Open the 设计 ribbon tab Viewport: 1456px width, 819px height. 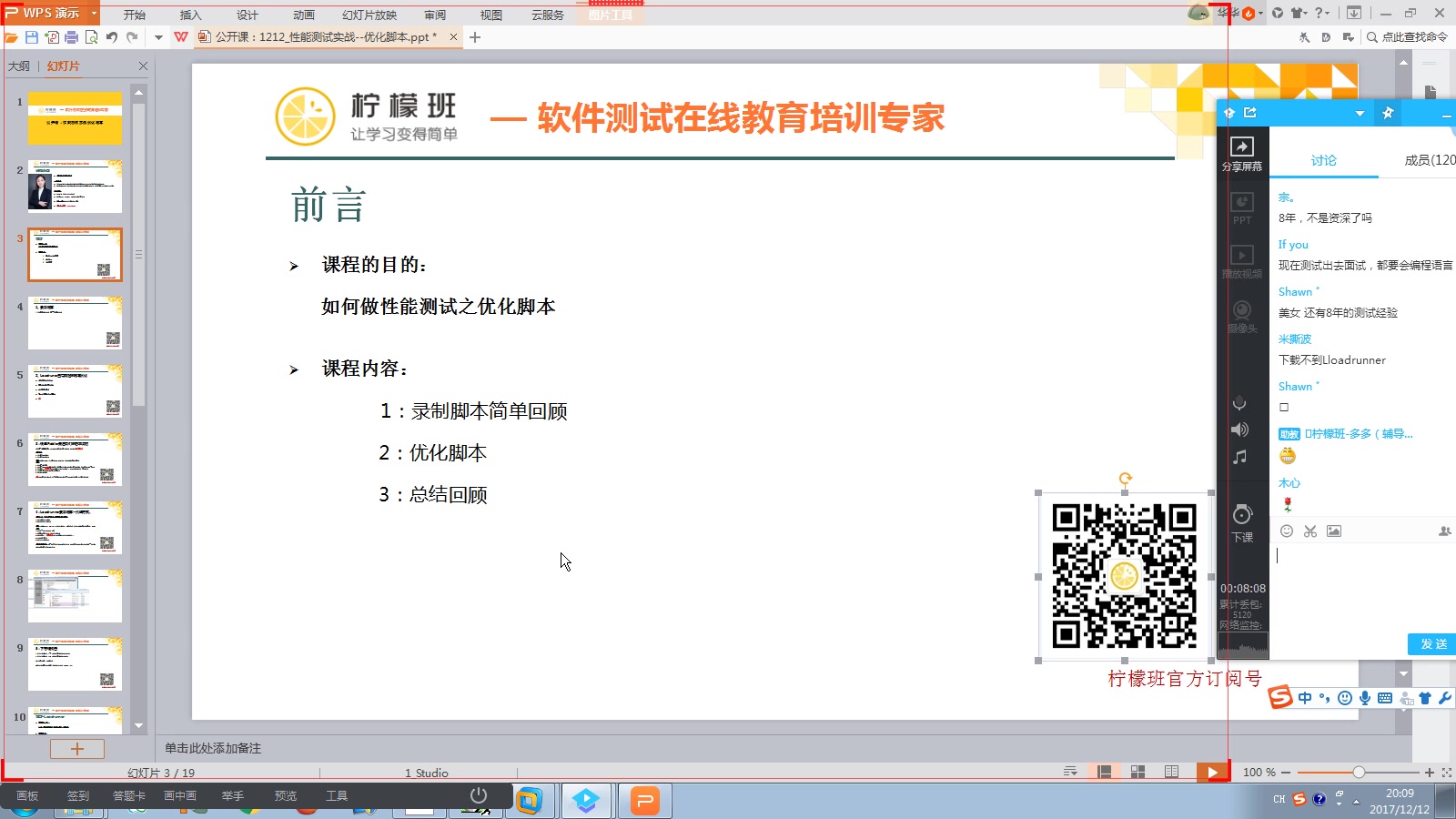click(248, 15)
